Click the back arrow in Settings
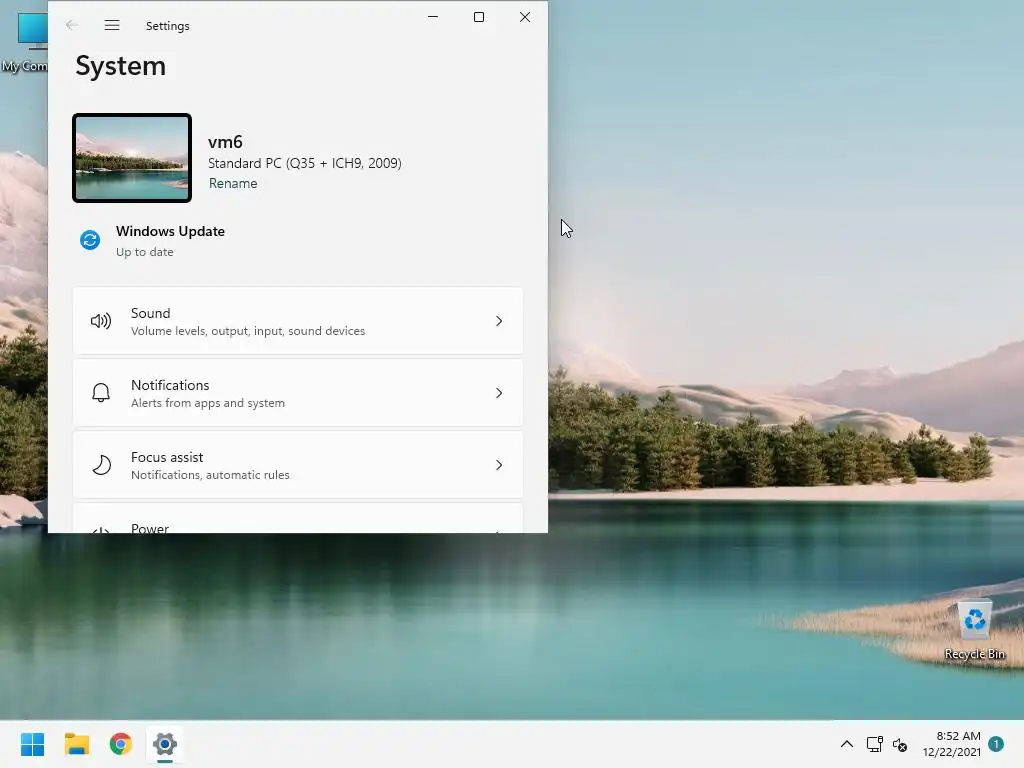The height and width of the screenshot is (768, 1024). [72, 25]
